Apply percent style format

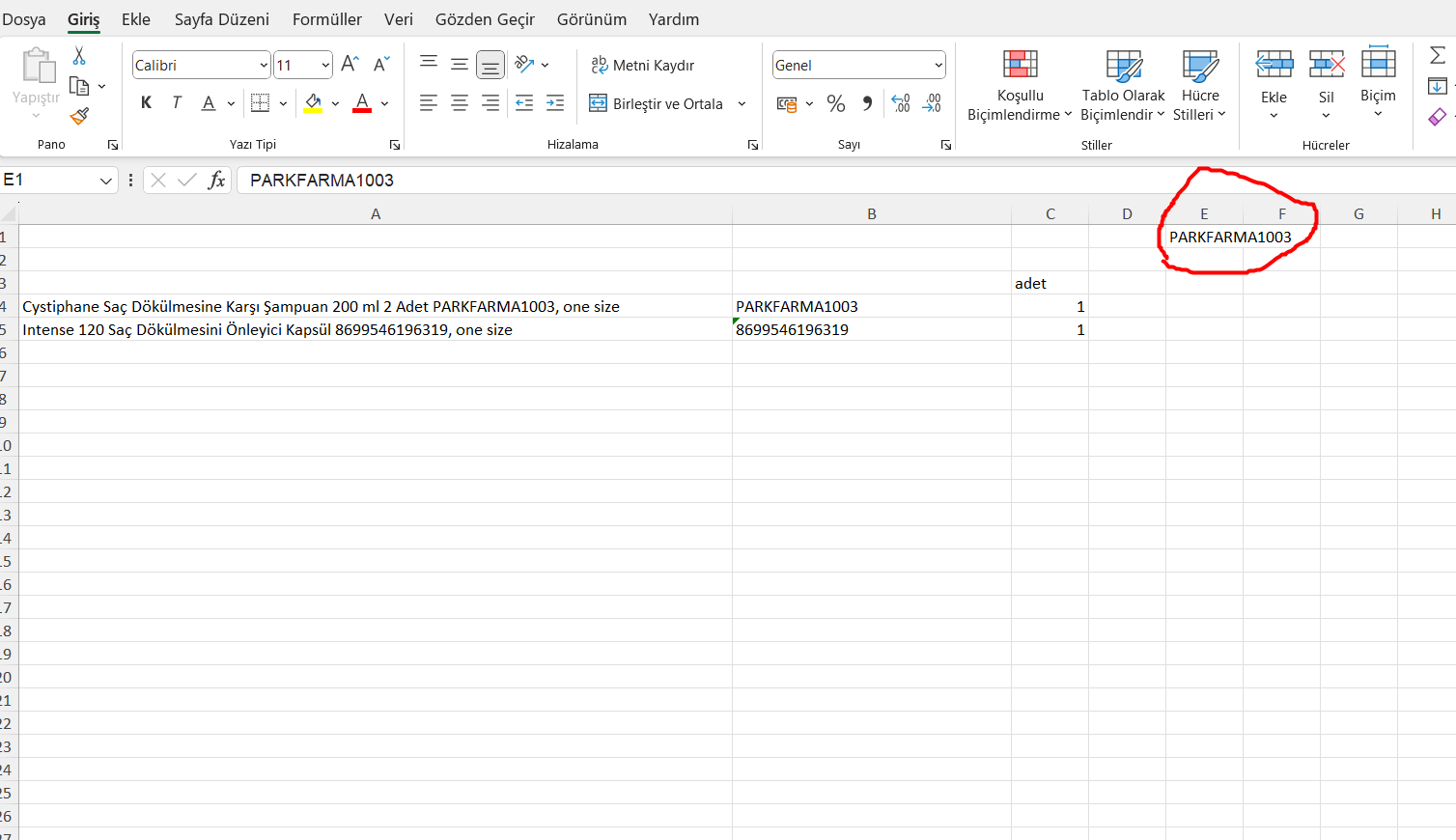click(836, 103)
